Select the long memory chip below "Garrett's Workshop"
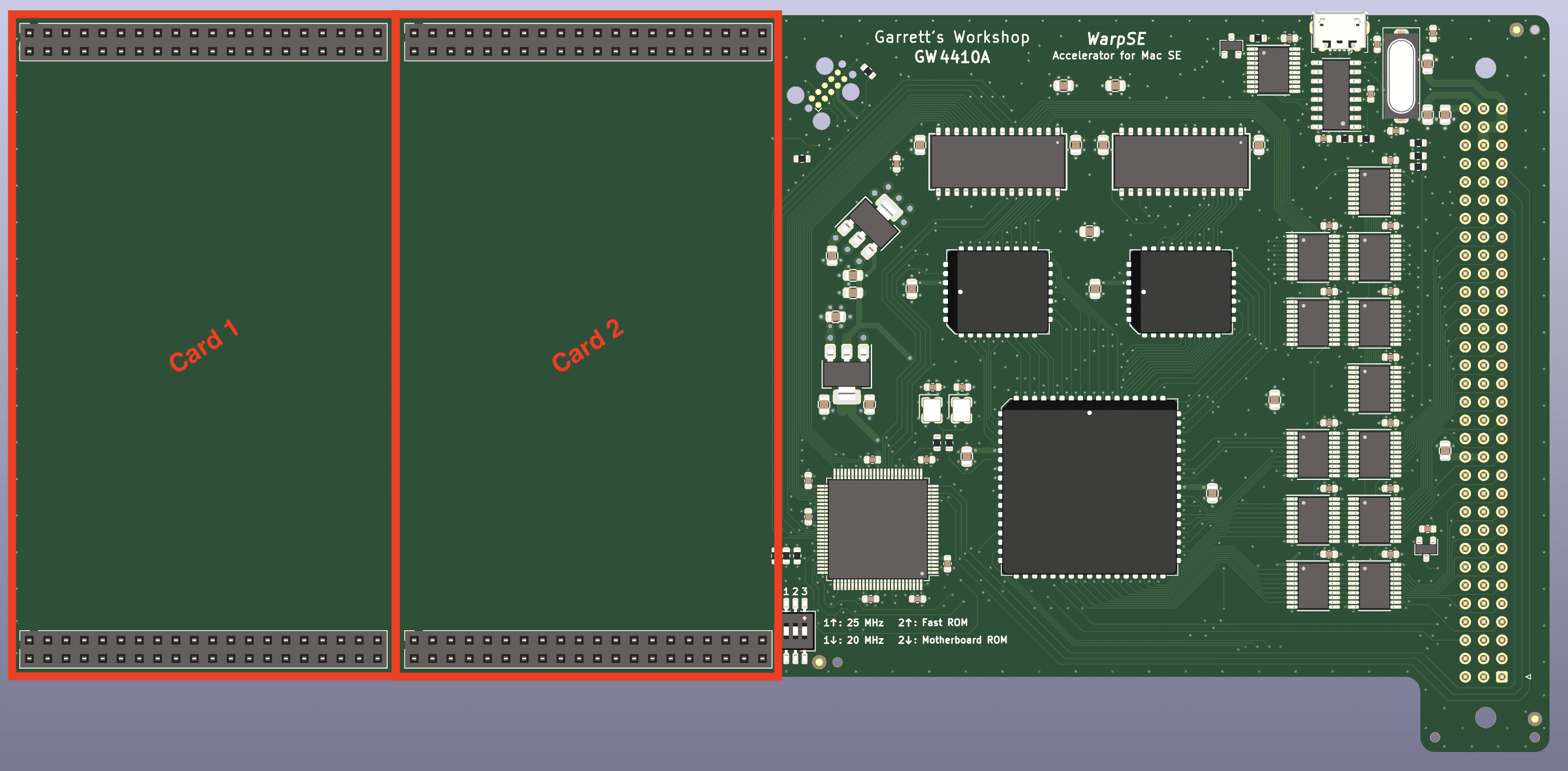Image resolution: width=1568 pixels, height=771 pixels. 998,162
